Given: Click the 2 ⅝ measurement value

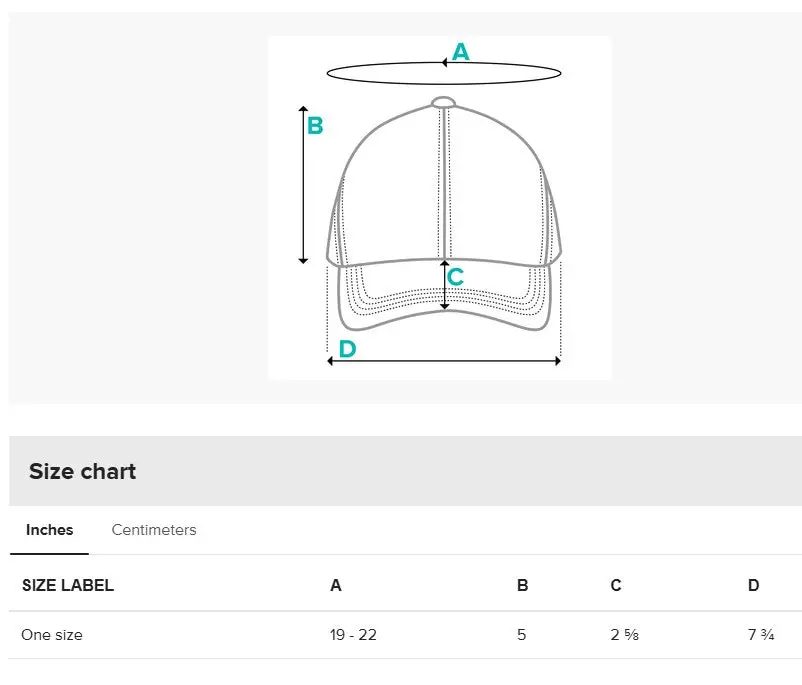Looking at the screenshot, I should point(625,635).
